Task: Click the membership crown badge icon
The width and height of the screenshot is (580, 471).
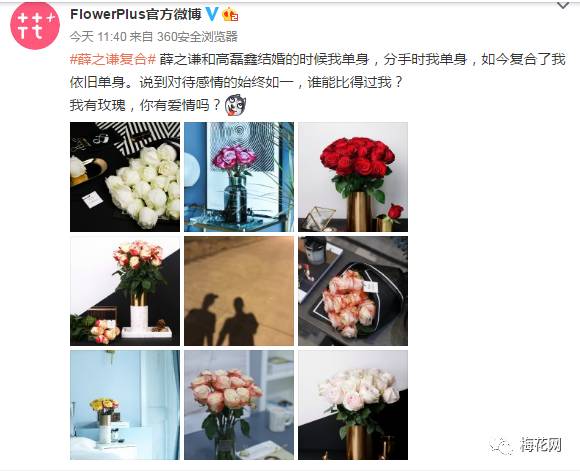Action: 229,14
